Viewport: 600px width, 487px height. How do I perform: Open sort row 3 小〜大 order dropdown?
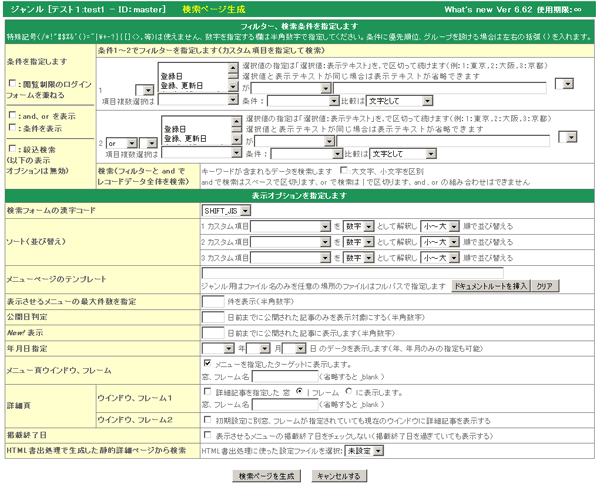tap(440, 258)
